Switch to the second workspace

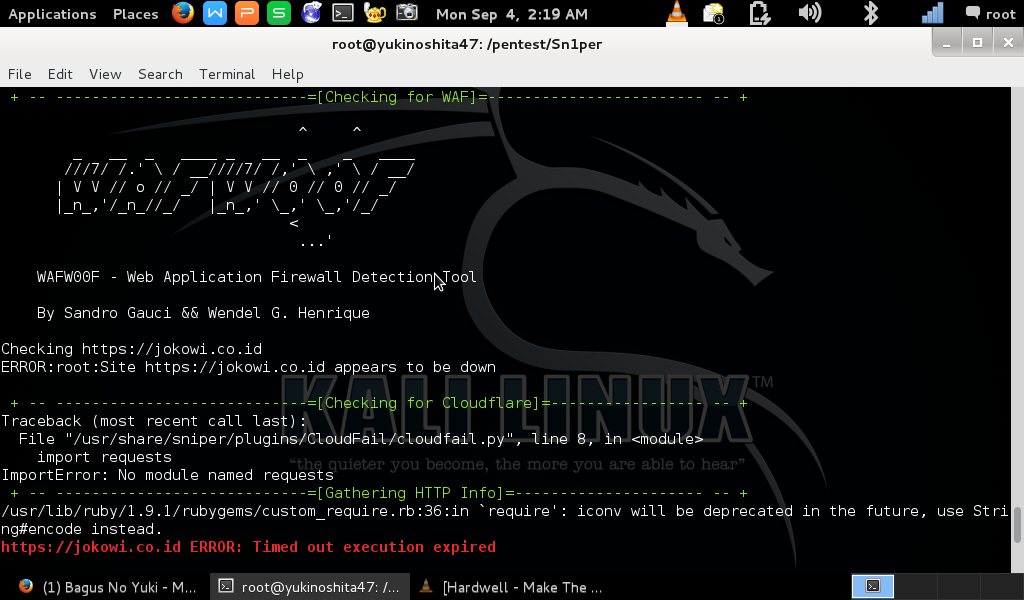click(x=916, y=586)
